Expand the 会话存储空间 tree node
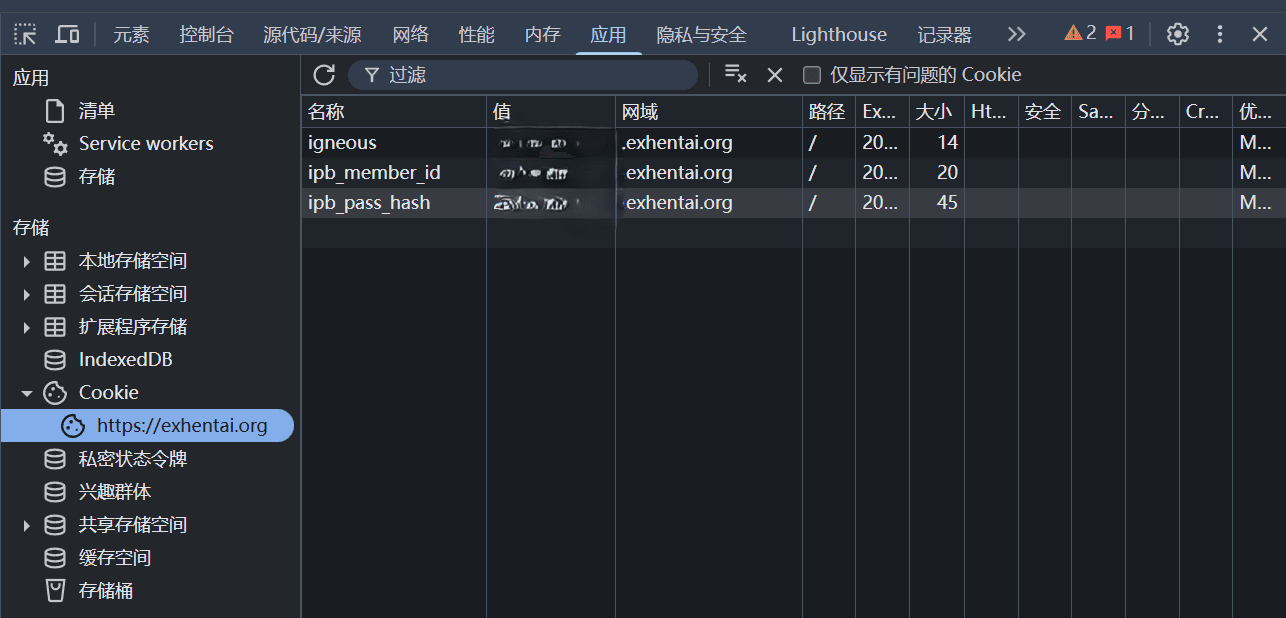Image resolution: width=1286 pixels, height=618 pixels. click(x=27, y=295)
